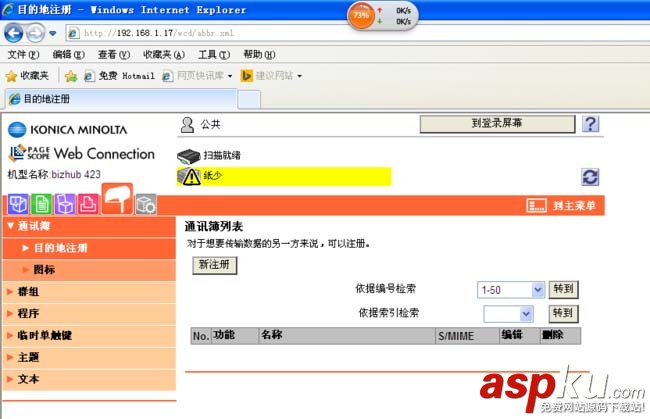Open the 1-50 number range dropdown

point(510,290)
